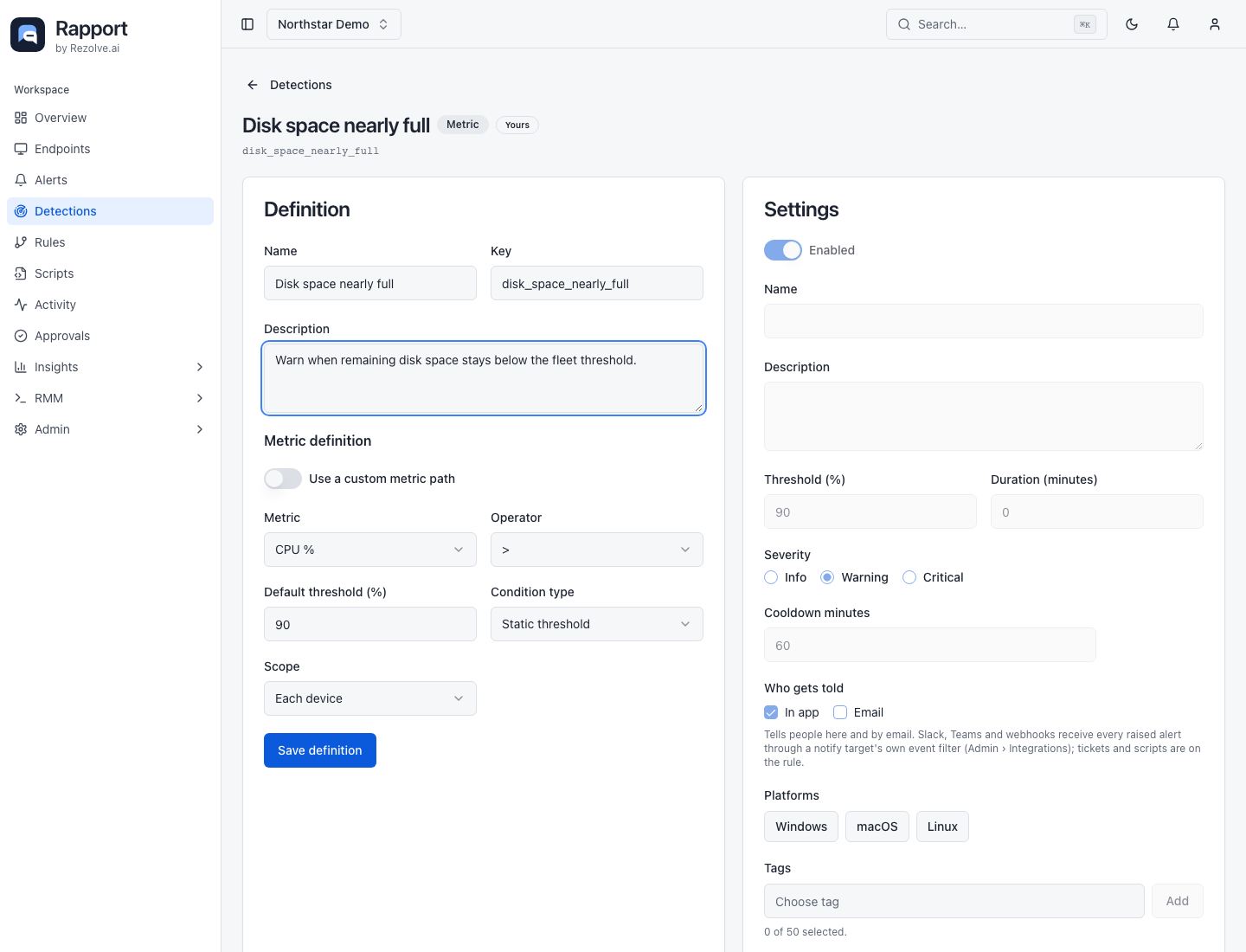Open Activity in sidebar
This screenshot has width=1246, height=952.
pyautogui.click(x=110, y=305)
